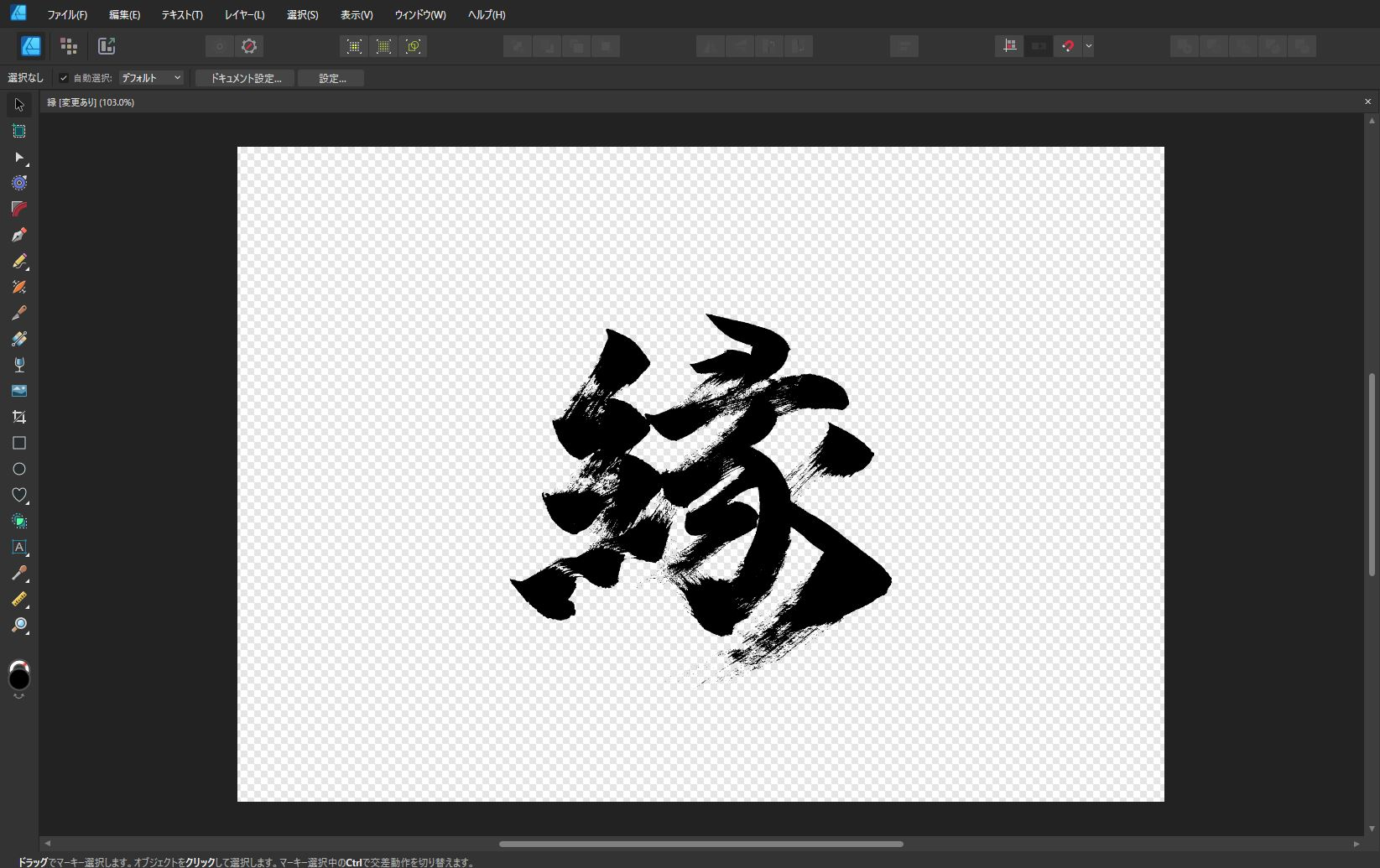Switch to the Pixel Persona
The width and height of the screenshot is (1380, 868).
pos(69,46)
